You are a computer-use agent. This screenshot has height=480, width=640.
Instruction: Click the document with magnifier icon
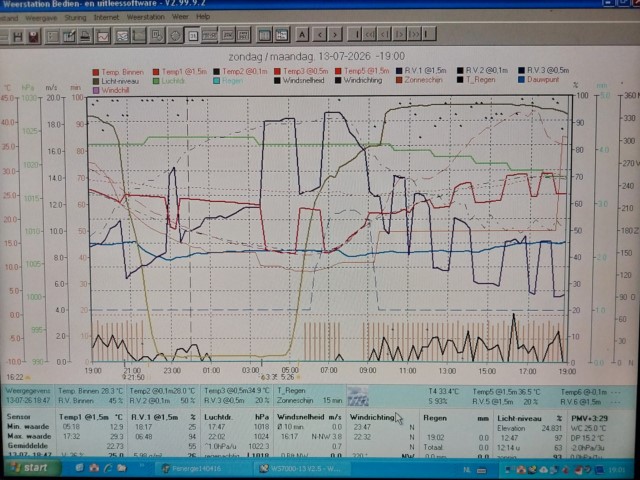[x=157, y=36]
